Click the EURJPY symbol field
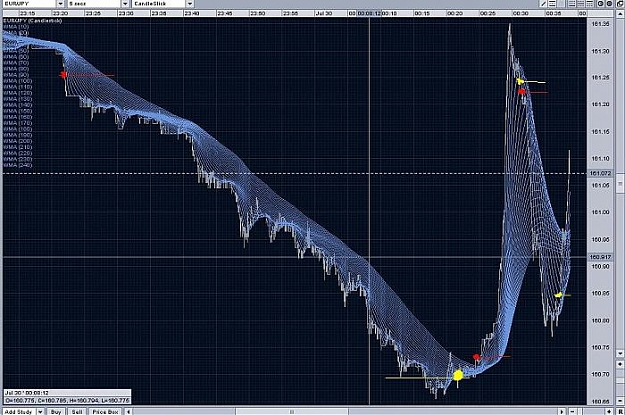 pos(29,4)
